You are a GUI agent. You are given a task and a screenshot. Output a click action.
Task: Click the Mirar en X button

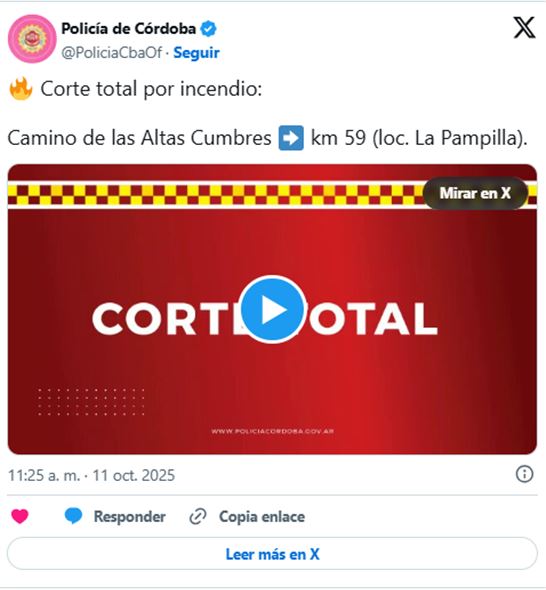[475, 193]
